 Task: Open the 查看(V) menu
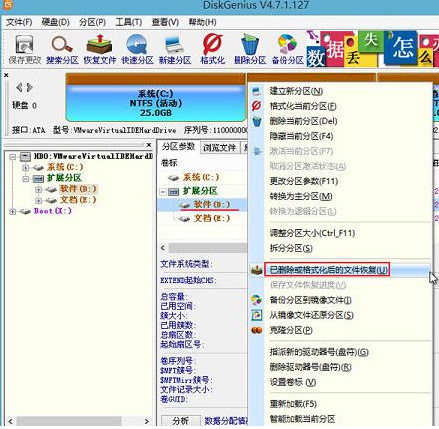165,22
